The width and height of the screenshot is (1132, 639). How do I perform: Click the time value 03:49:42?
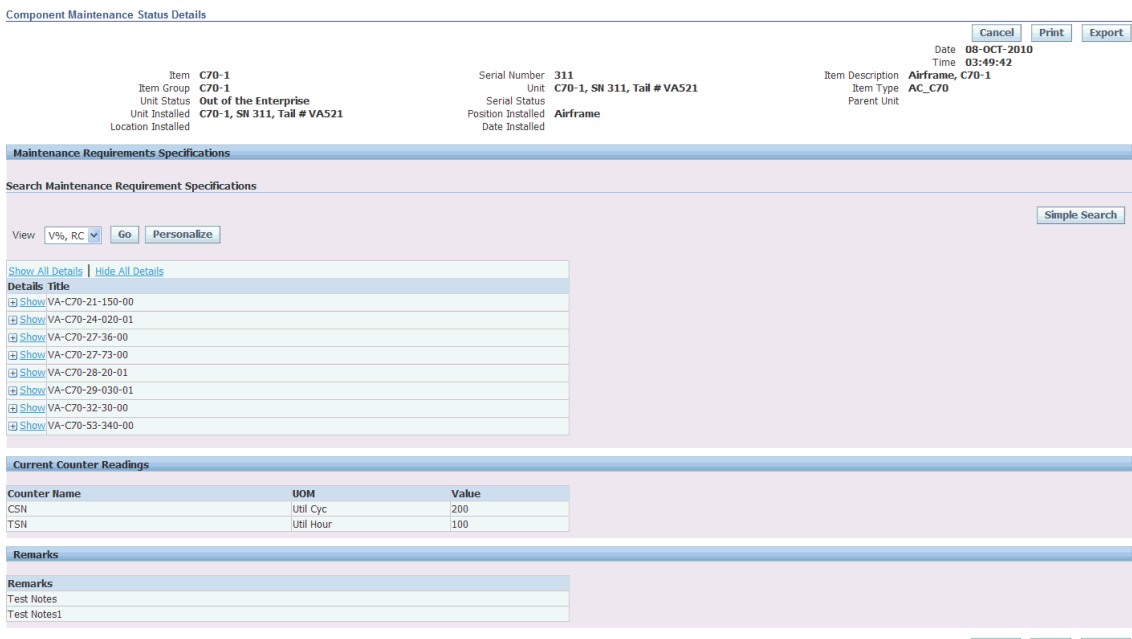[988, 63]
